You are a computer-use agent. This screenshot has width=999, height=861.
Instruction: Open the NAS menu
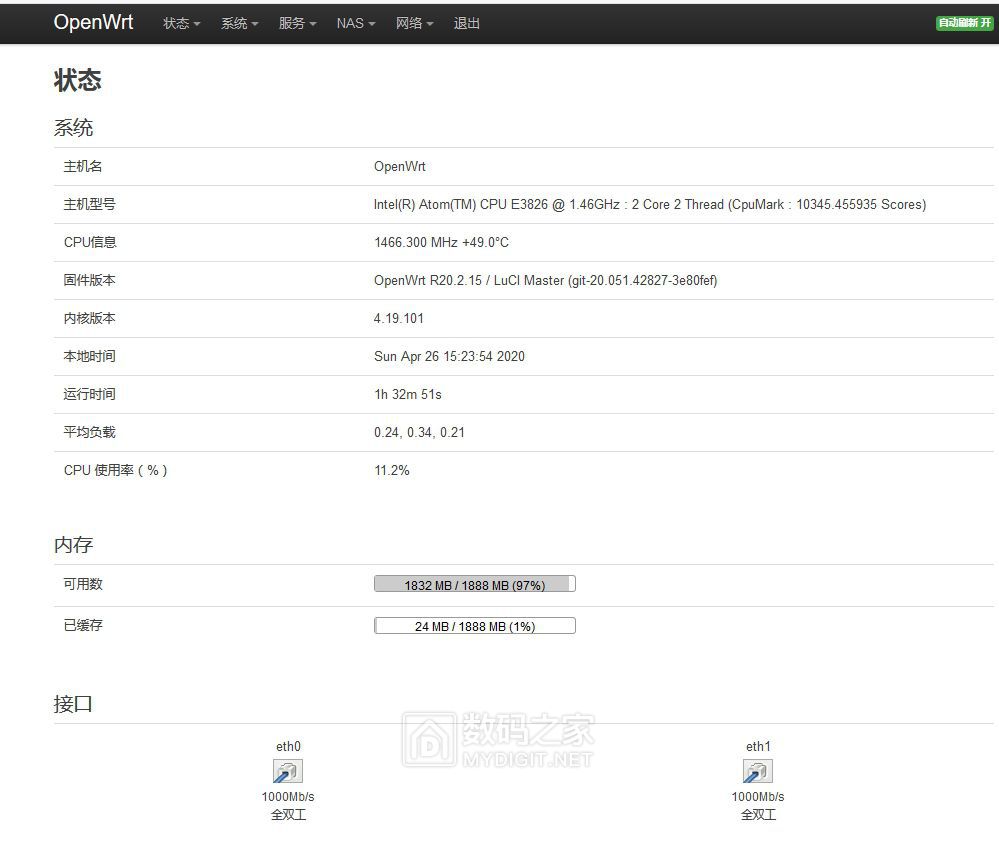pyautogui.click(x=356, y=23)
